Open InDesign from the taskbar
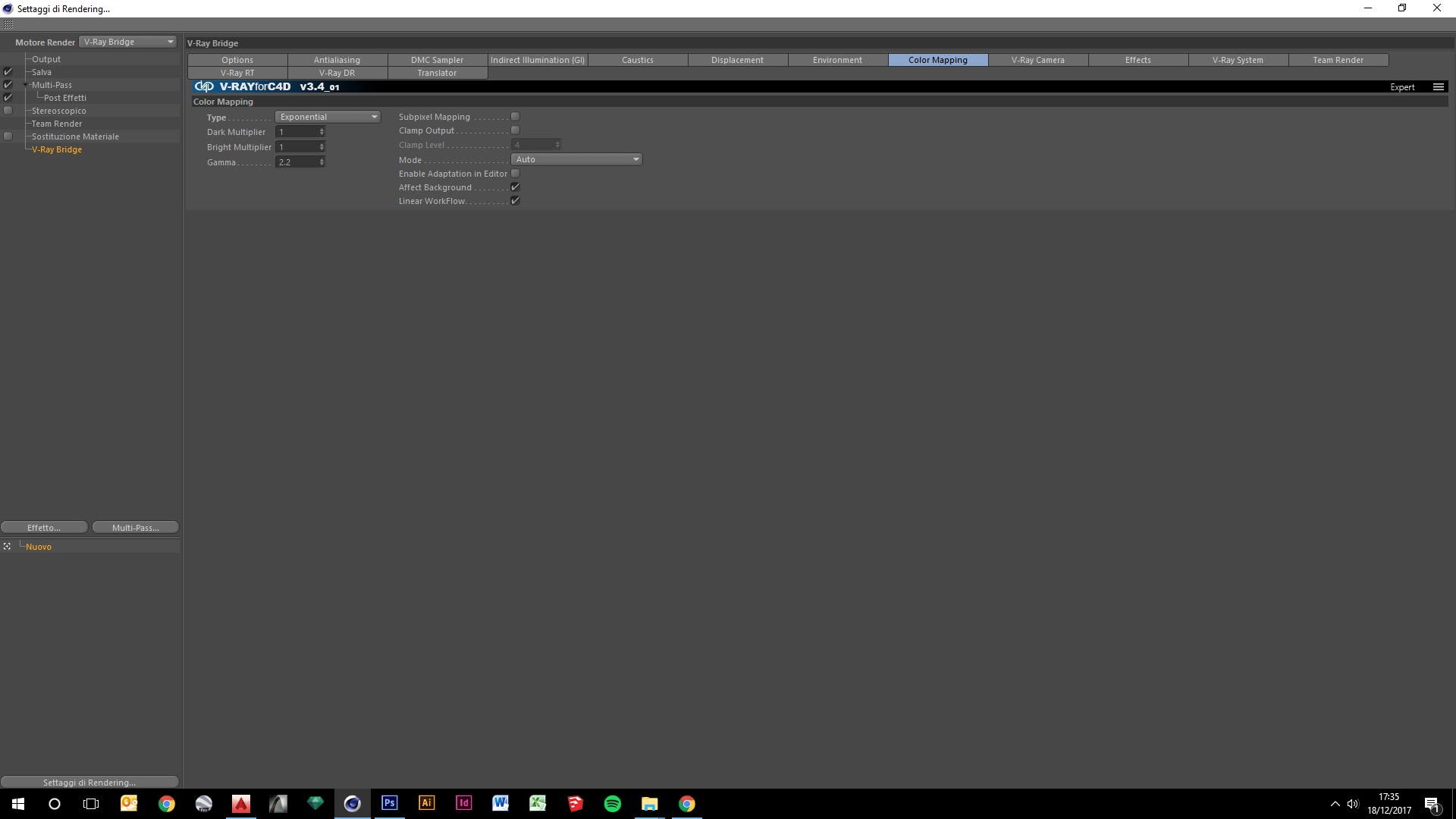The width and height of the screenshot is (1456, 819). click(463, 803)
